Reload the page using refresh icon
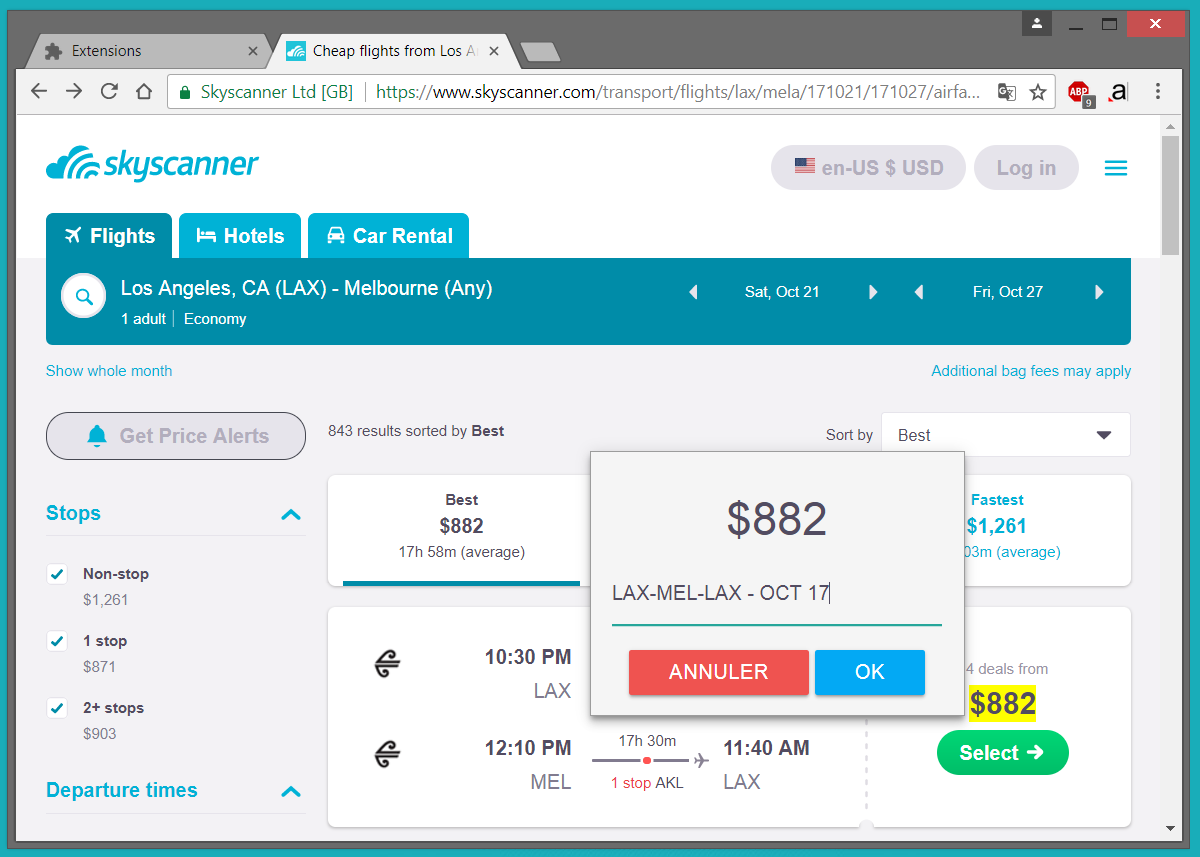1200x857 pixels. [109, 92]
